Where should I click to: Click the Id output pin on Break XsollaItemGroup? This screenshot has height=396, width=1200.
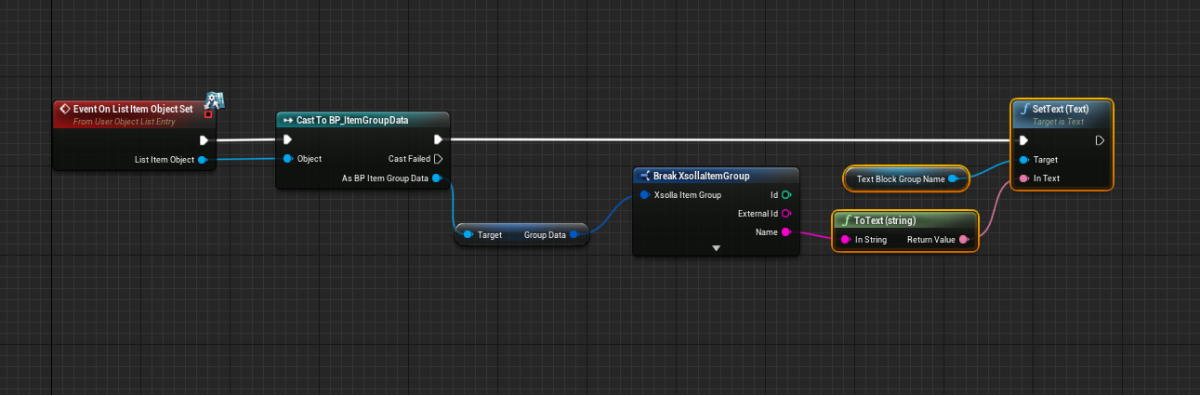point(786,195)
